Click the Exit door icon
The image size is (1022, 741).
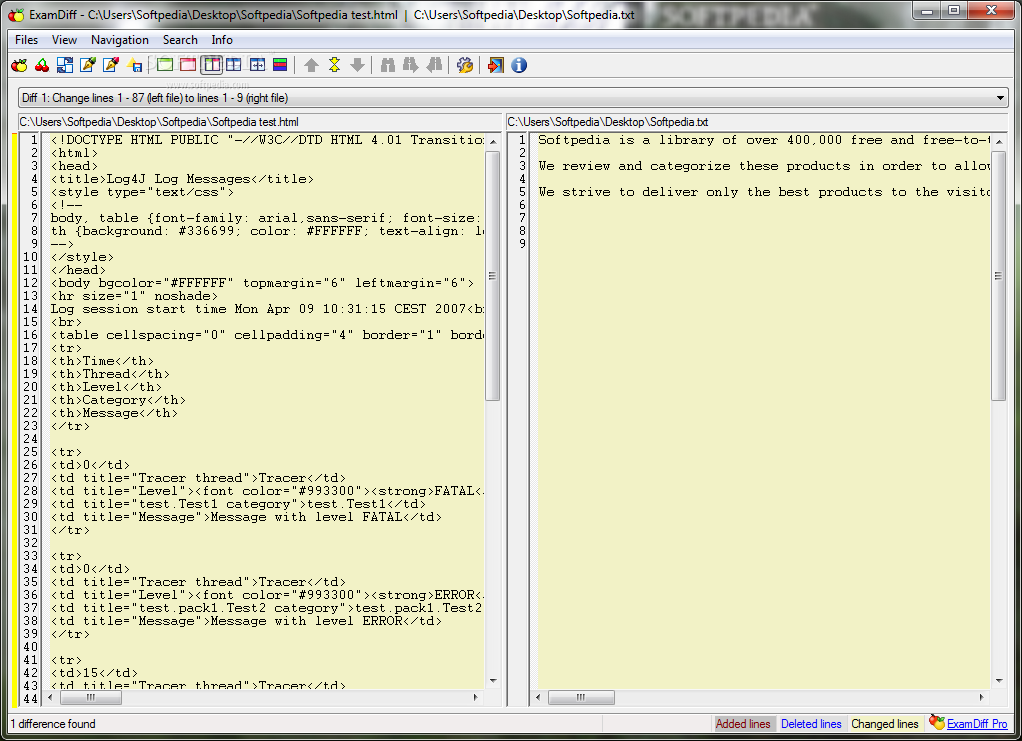pyautogui.click(x=495, y=65)
